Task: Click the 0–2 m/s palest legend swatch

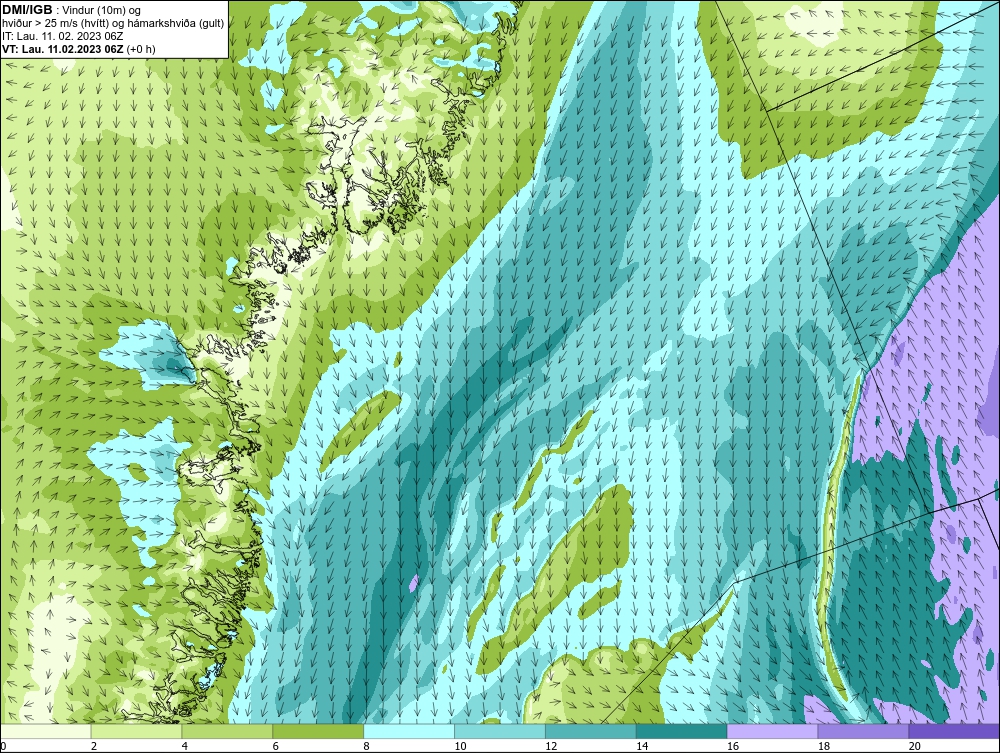Action: point(46,731)
